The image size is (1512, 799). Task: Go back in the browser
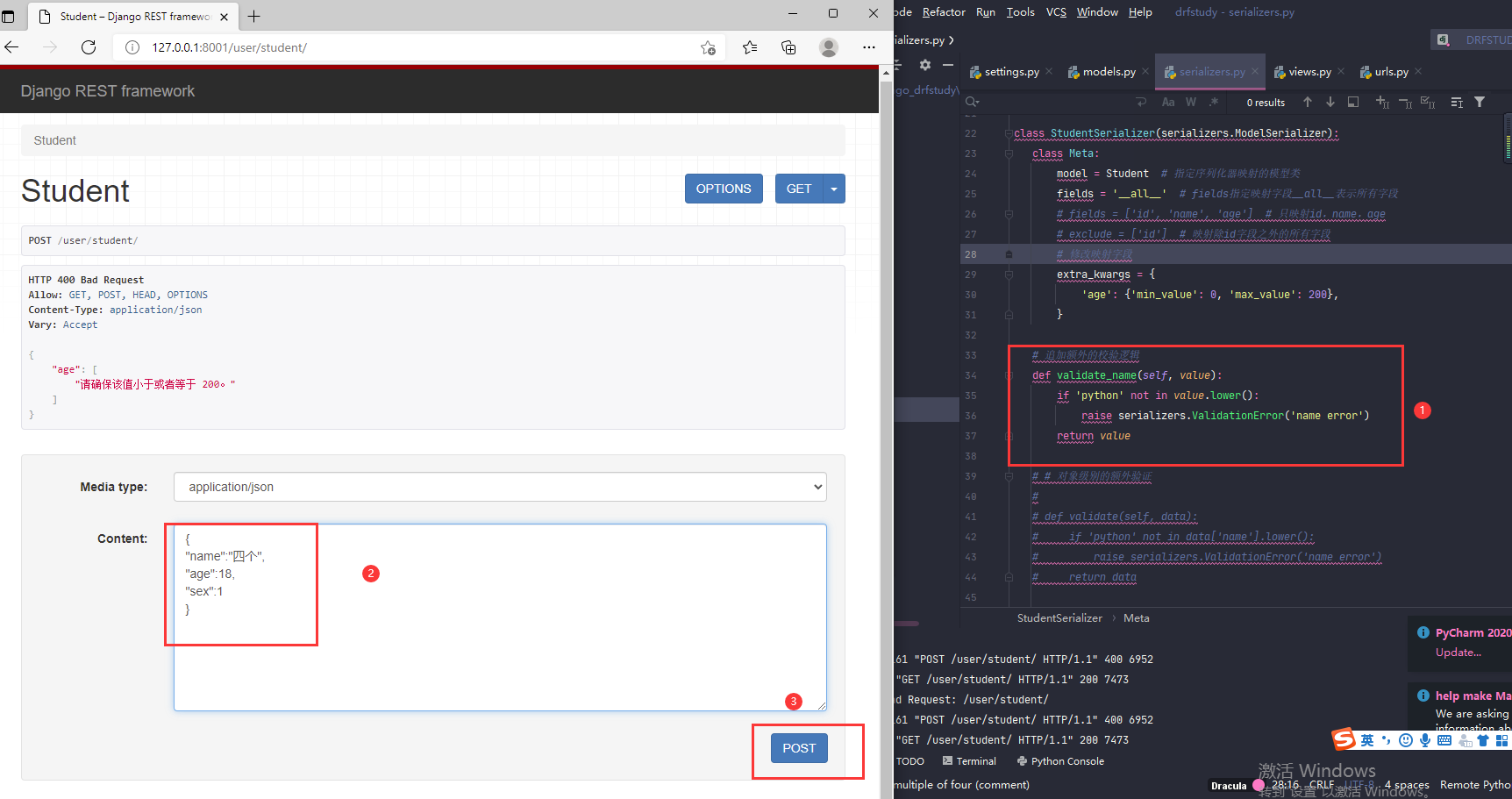[x=11, y=47]
